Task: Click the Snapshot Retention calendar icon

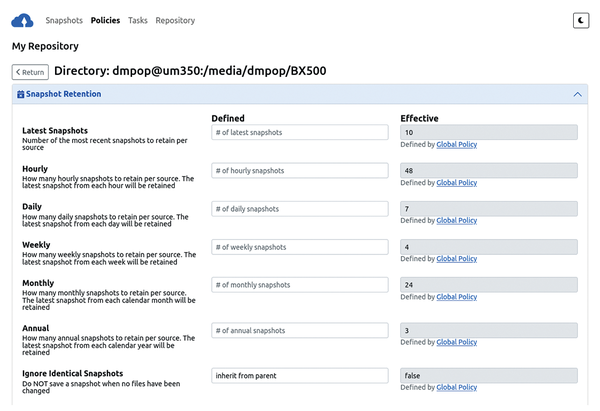Action: point(21,94)
